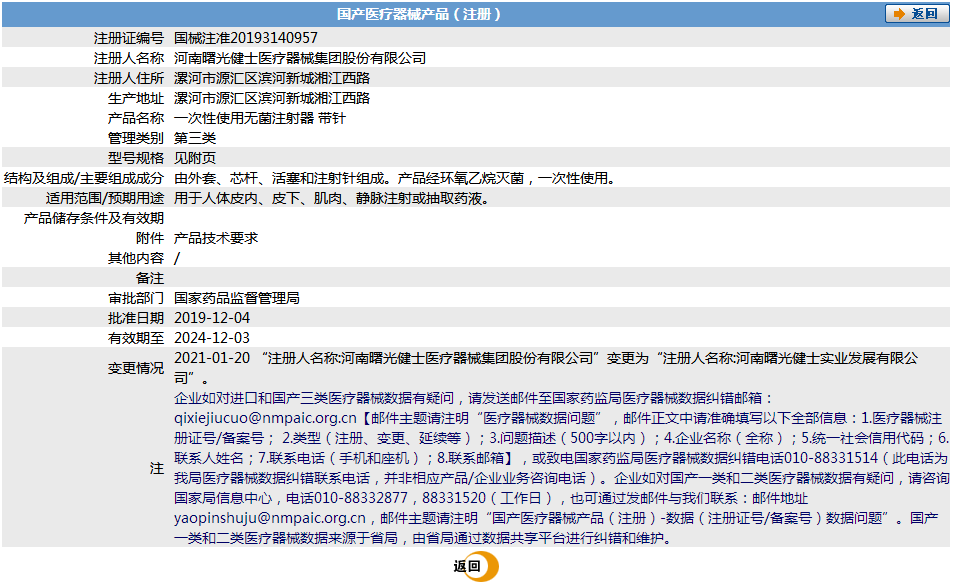Click the 注册证编号 label

point(129,38)
